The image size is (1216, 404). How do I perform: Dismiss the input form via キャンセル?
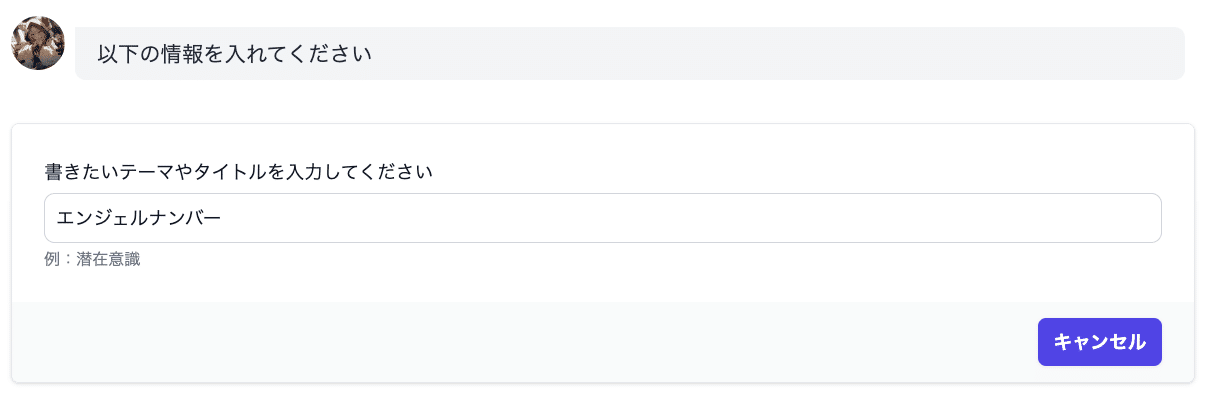click(1099, 342)
